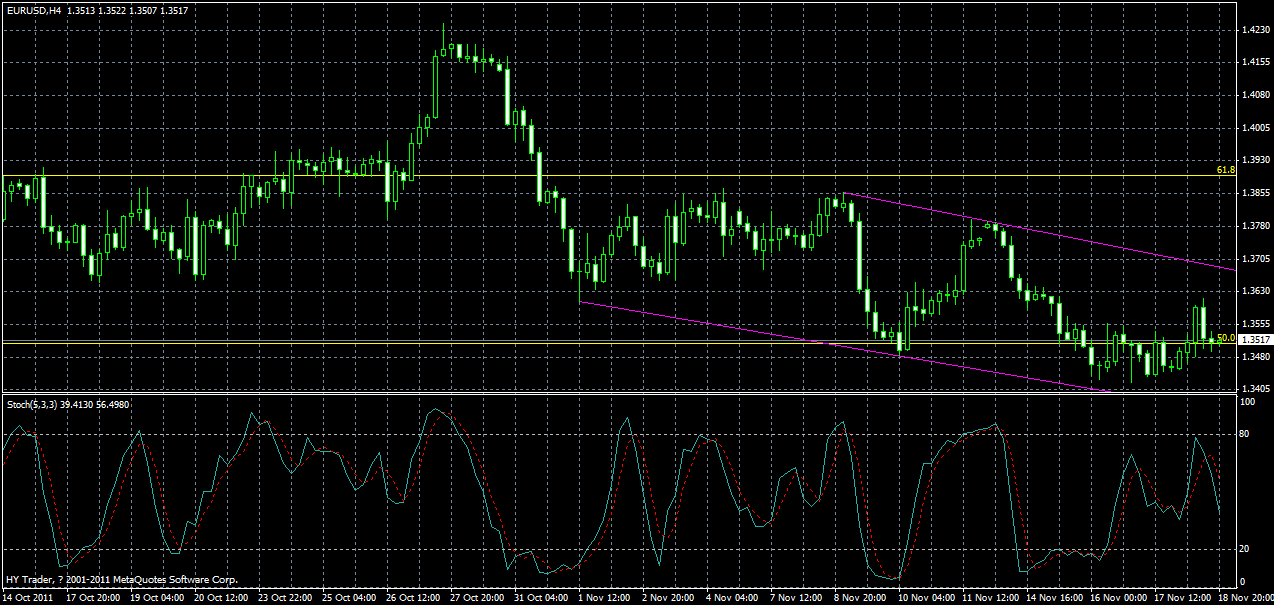
Task: Click the 1.4230 price axis label
Action: pos(1257,30)
